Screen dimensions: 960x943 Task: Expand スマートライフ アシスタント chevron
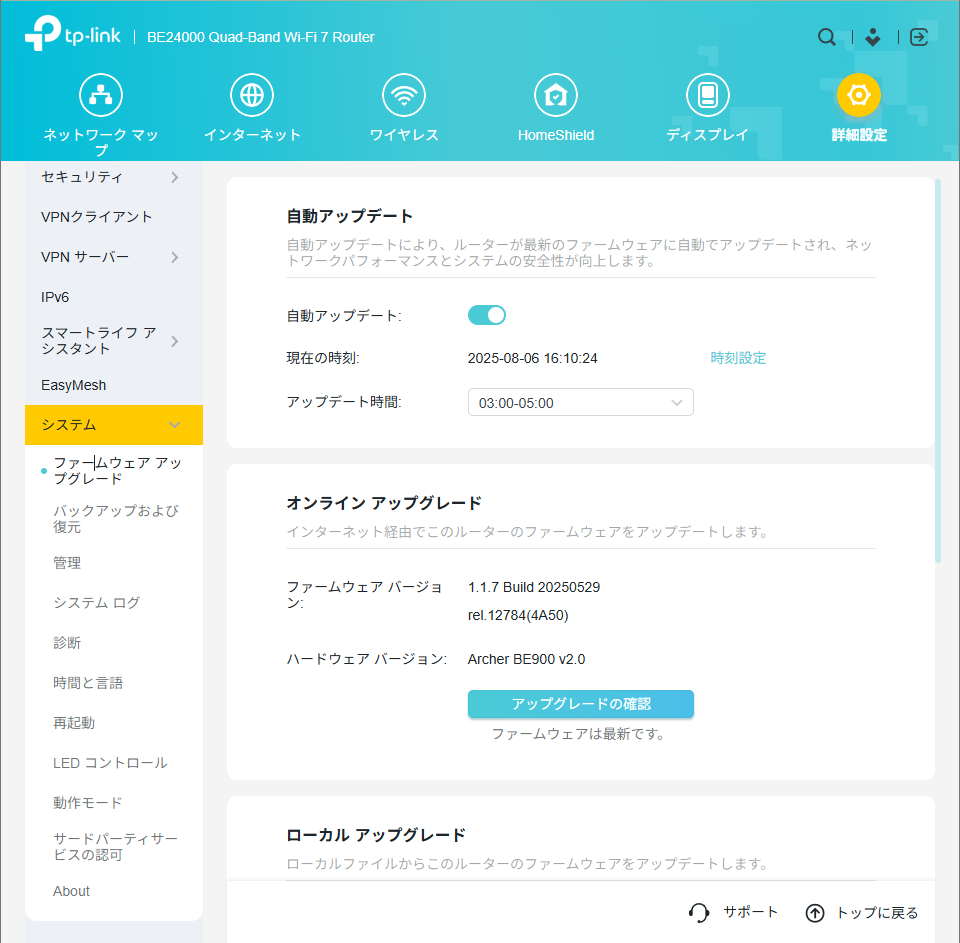[174, 341]
